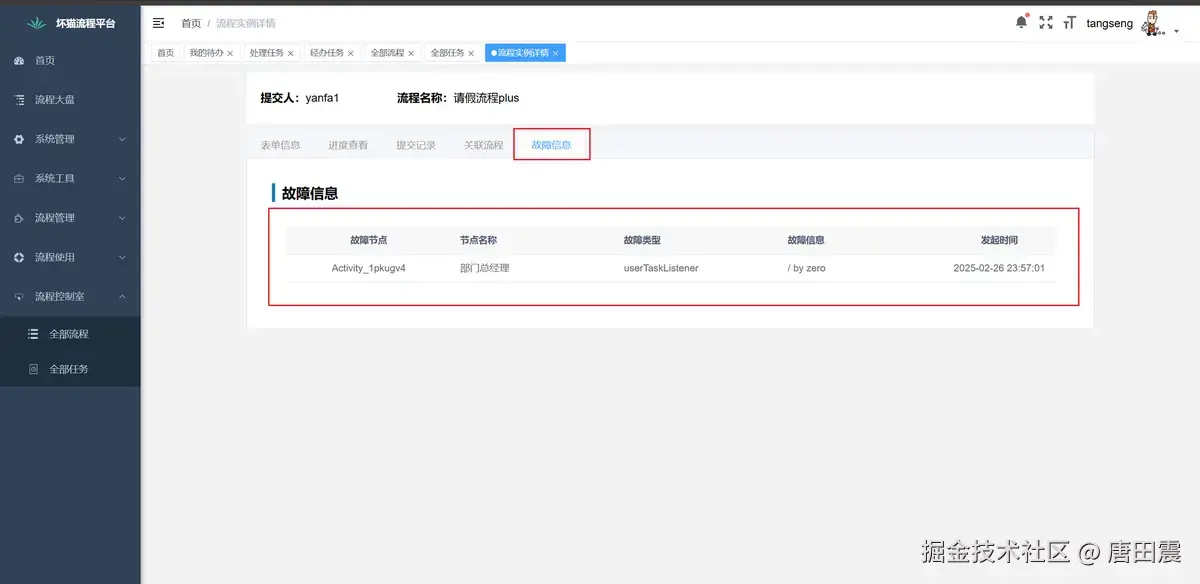Screen dimensions: 1200x584
Task: Open the 故障信息 tab
Action: point(552,145)
